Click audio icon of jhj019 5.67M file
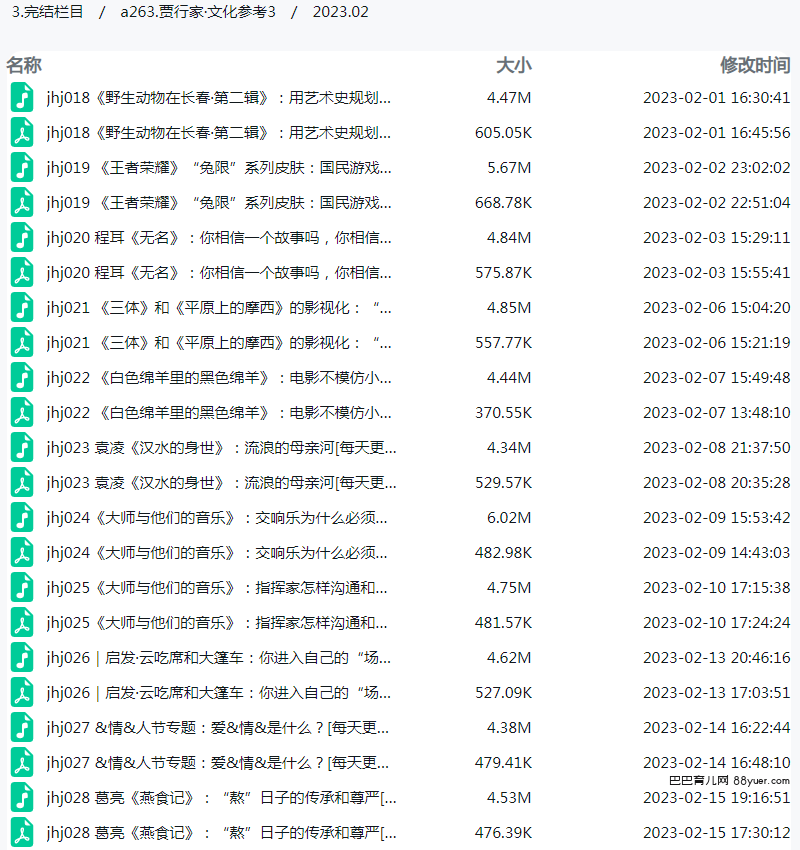800x850 pixels. [22, 168]
